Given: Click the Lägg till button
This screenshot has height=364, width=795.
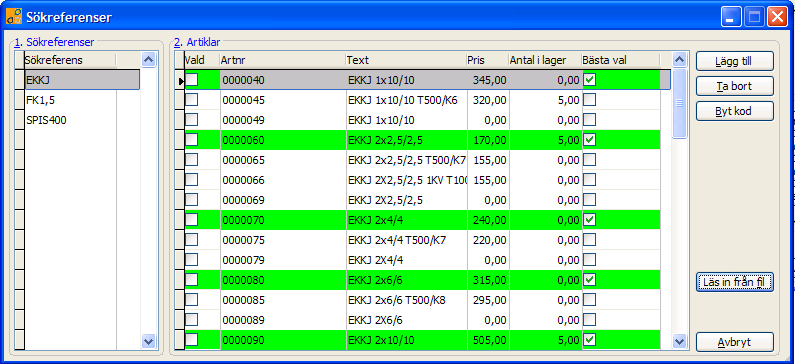Looking at the screenshot, I should tap(735, 61).
